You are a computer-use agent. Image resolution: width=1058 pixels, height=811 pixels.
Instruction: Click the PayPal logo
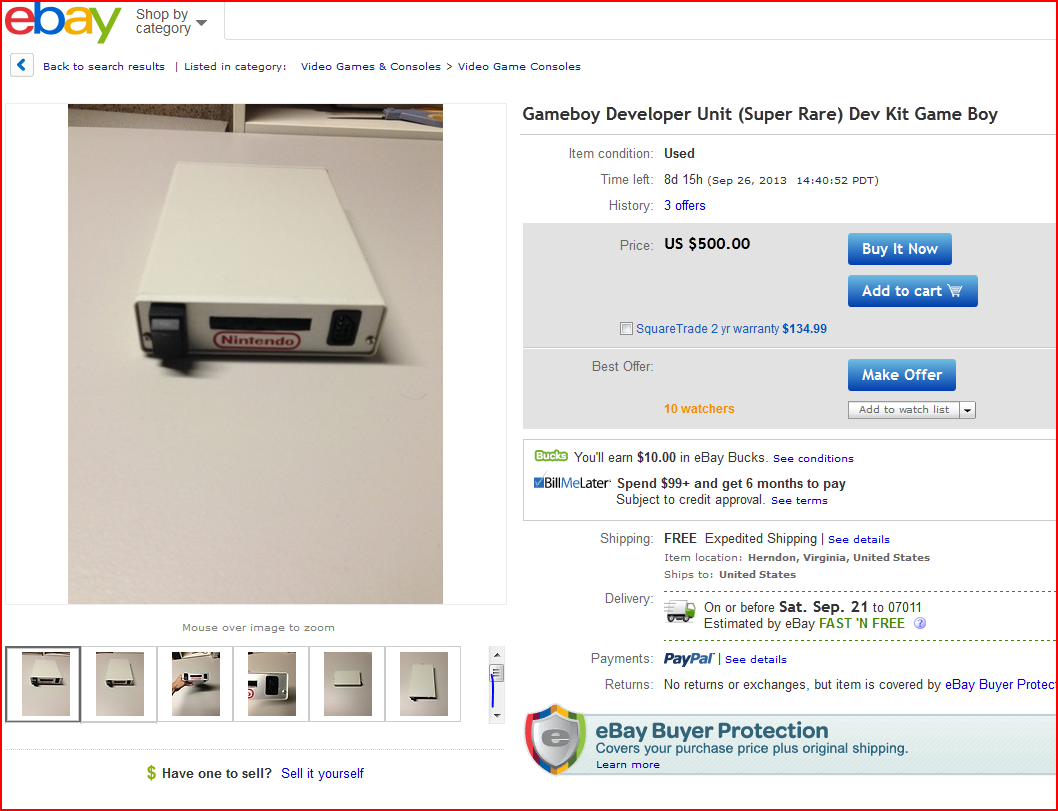click(688, 659)
